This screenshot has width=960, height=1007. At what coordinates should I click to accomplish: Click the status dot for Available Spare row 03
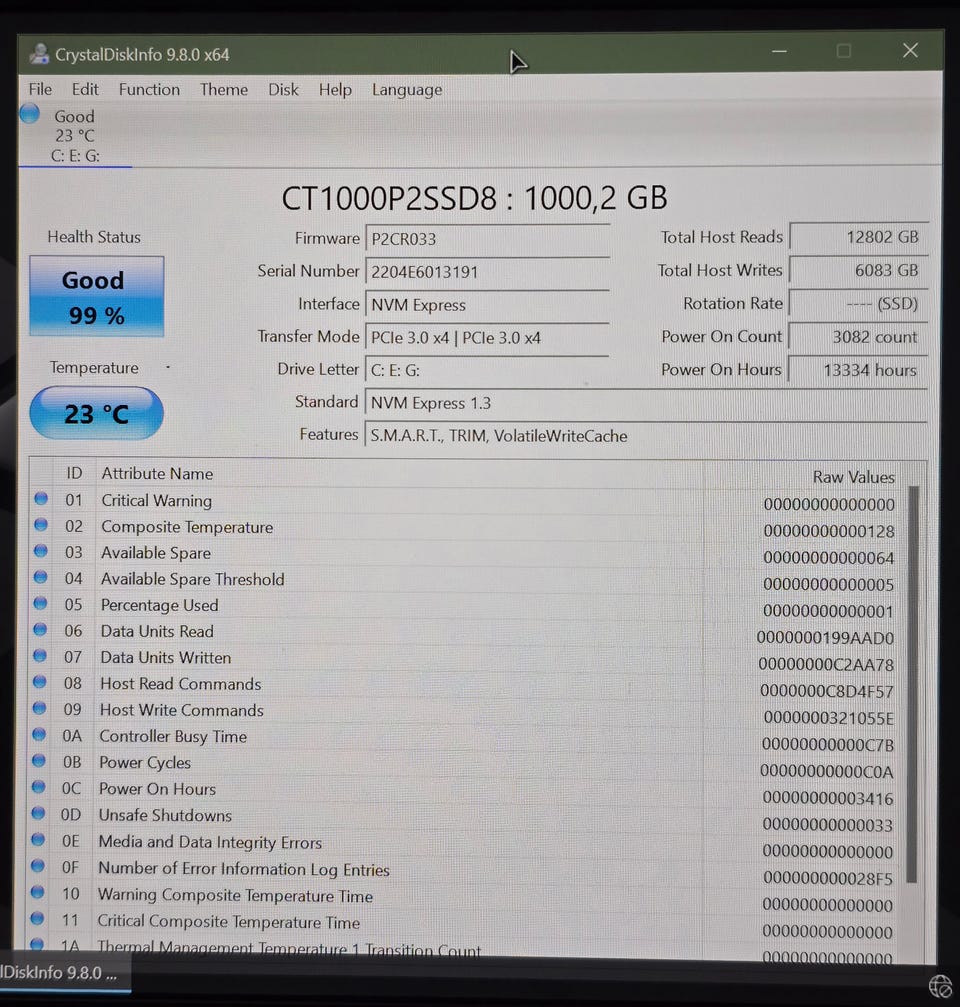[41, 550]
